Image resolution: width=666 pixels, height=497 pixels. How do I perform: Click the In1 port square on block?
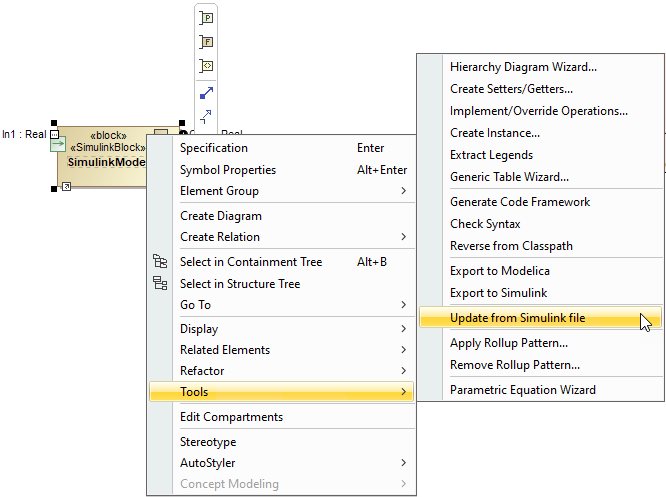pos(54,133)
